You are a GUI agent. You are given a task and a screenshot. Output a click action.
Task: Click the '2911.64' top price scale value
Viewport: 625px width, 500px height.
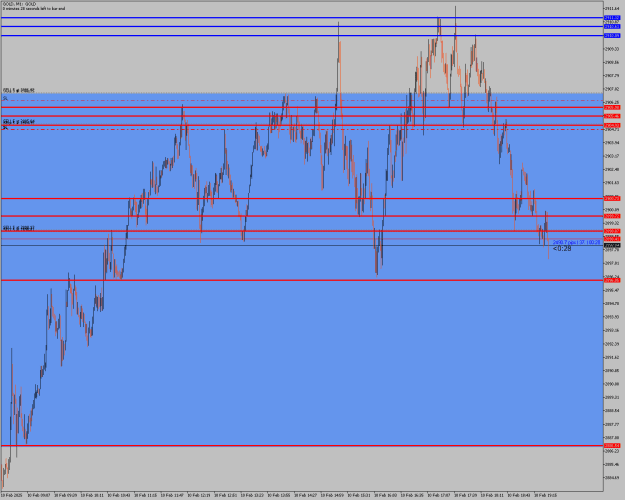(x=611, y=8)
